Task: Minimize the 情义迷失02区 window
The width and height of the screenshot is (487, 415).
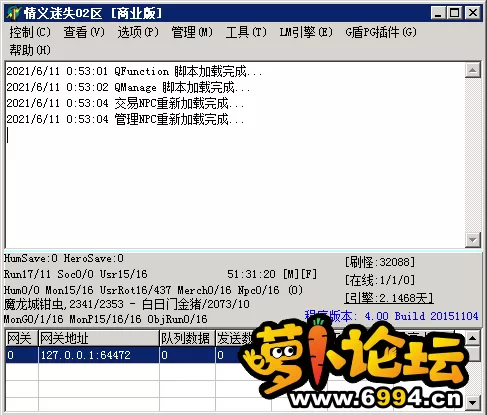Action: [x=439, y=13]
